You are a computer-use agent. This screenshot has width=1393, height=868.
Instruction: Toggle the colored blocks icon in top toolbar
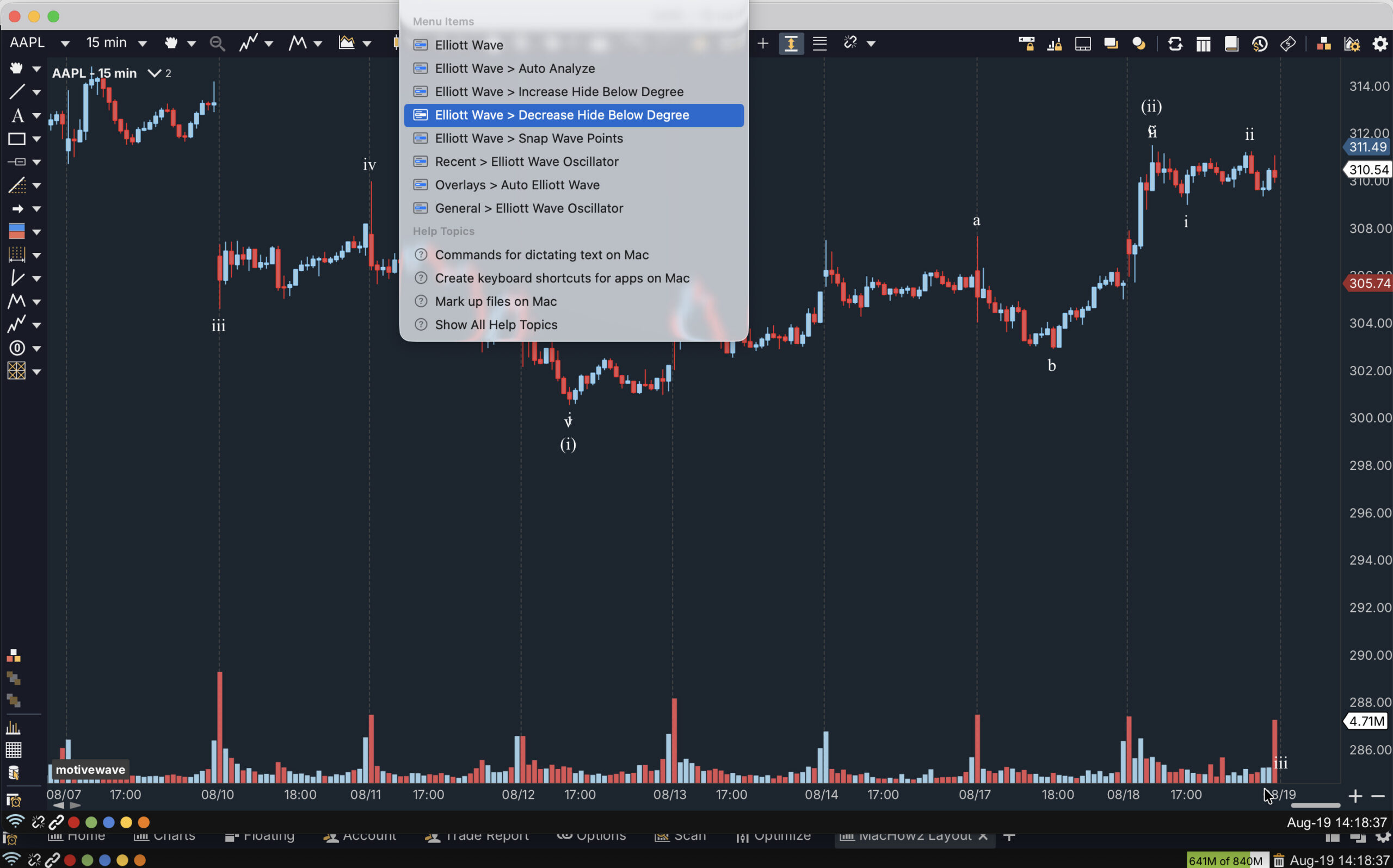tap(1323, 44)
